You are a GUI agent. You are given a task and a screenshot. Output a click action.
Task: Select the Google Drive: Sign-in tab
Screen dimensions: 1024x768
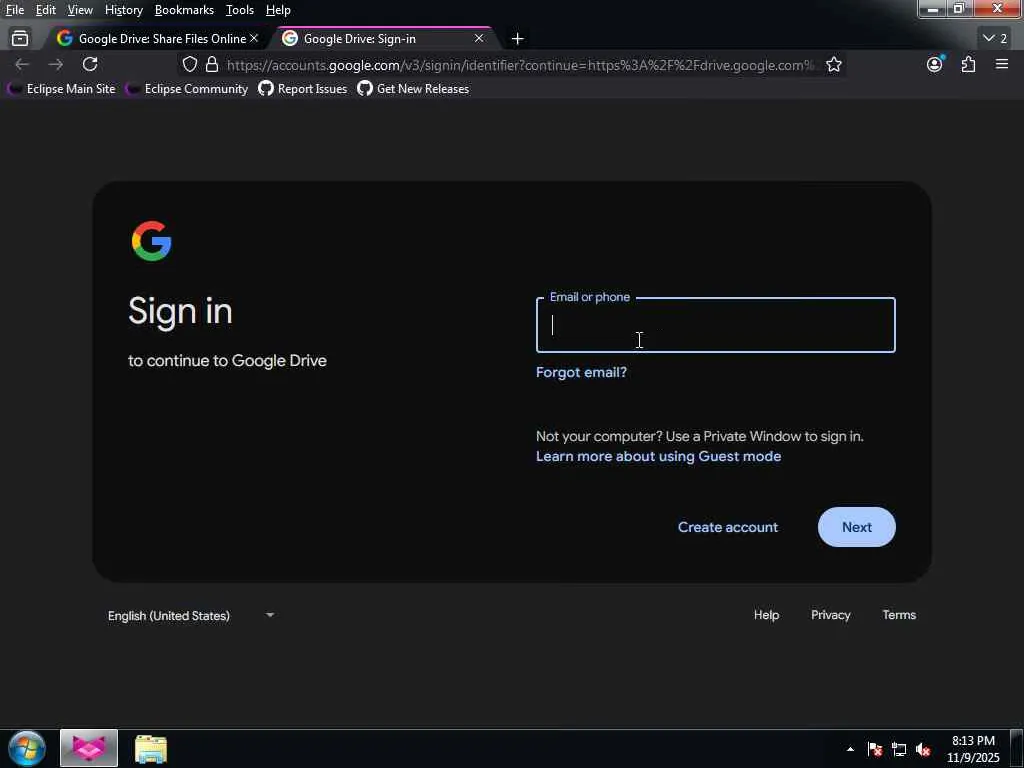pyautogui.click(x=386, y=39)
